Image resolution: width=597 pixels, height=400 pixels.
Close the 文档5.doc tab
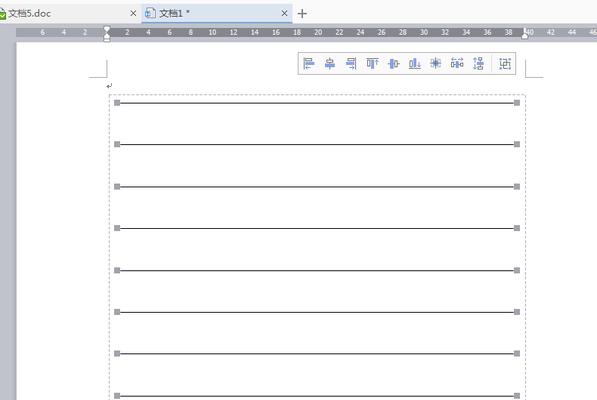[x=133, y=13]
